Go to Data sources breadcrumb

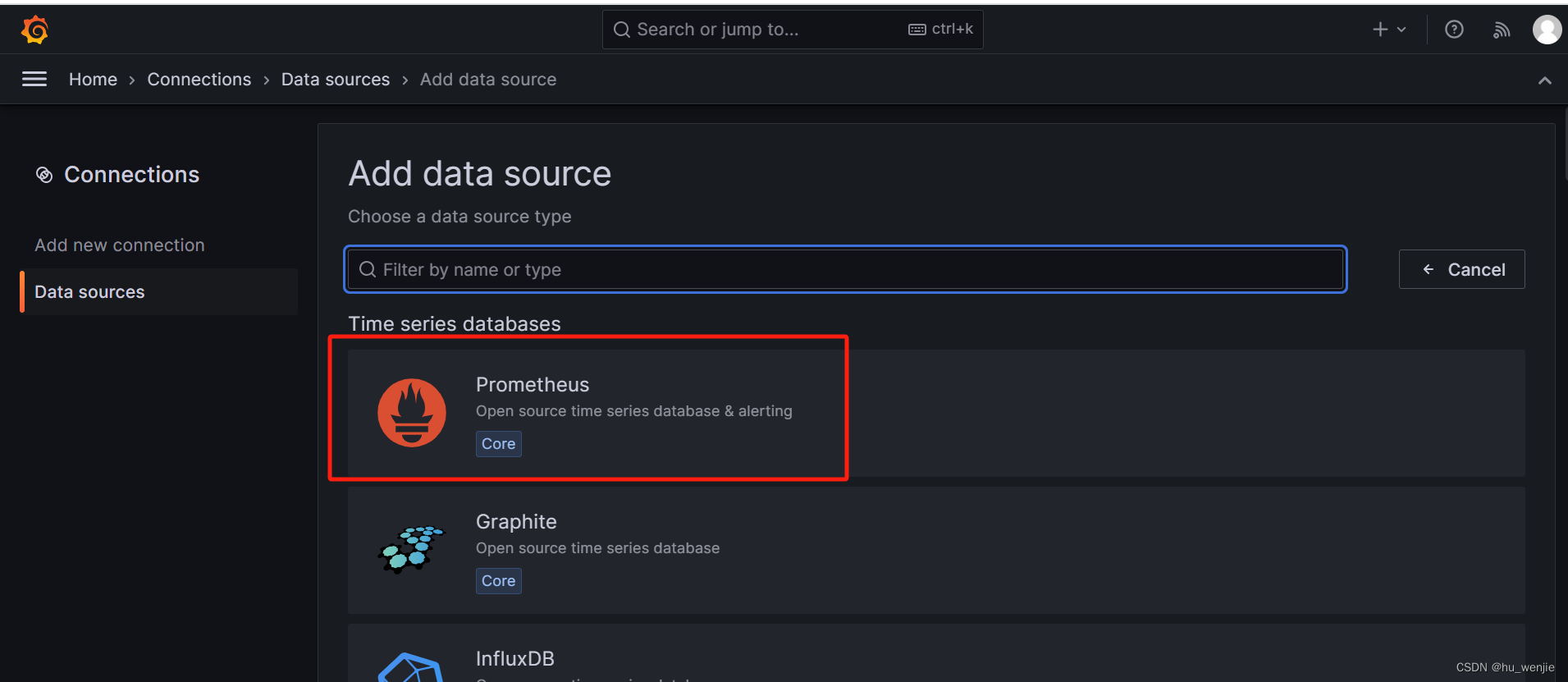(336, 80)
